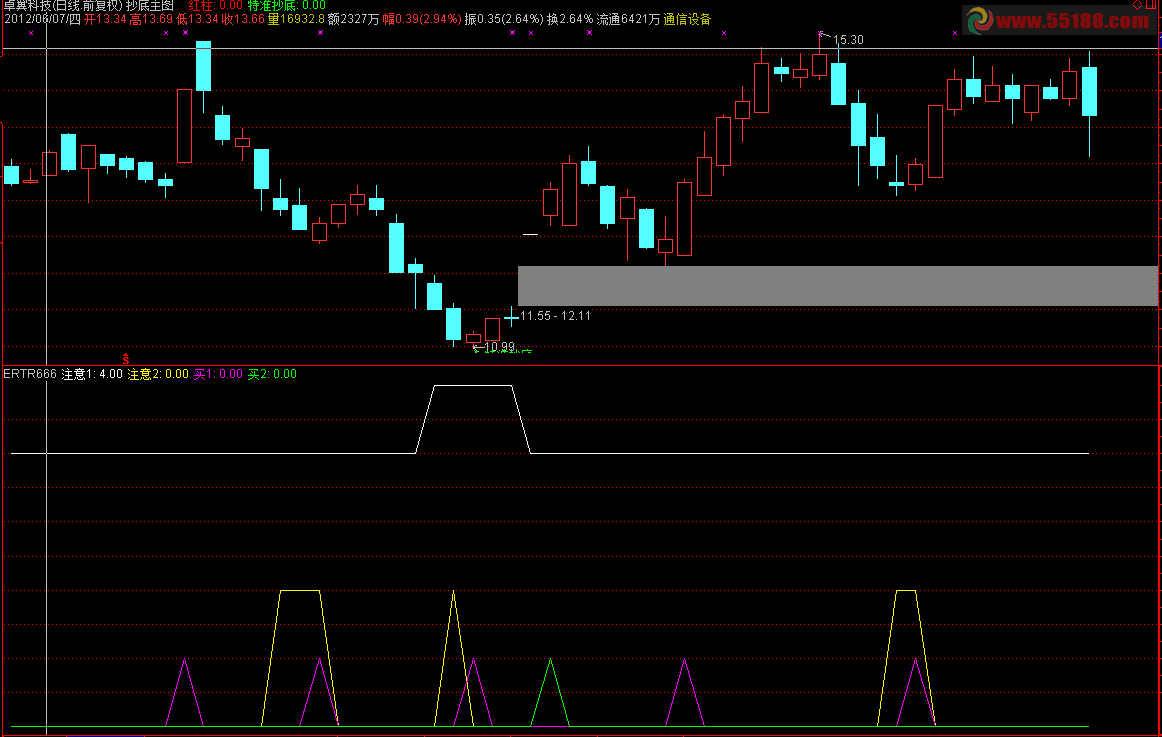Click the yellow 注意2: 0.00 legend

[158, 374]
